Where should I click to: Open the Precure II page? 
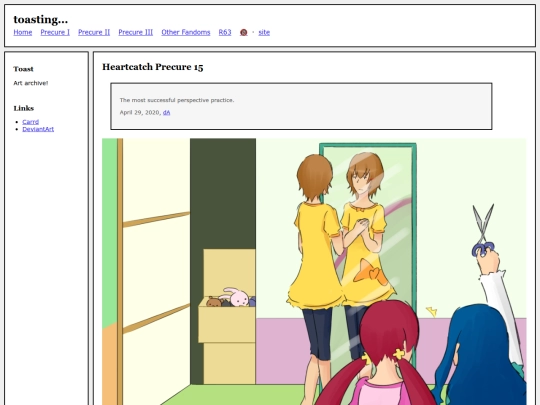[94, 32]
